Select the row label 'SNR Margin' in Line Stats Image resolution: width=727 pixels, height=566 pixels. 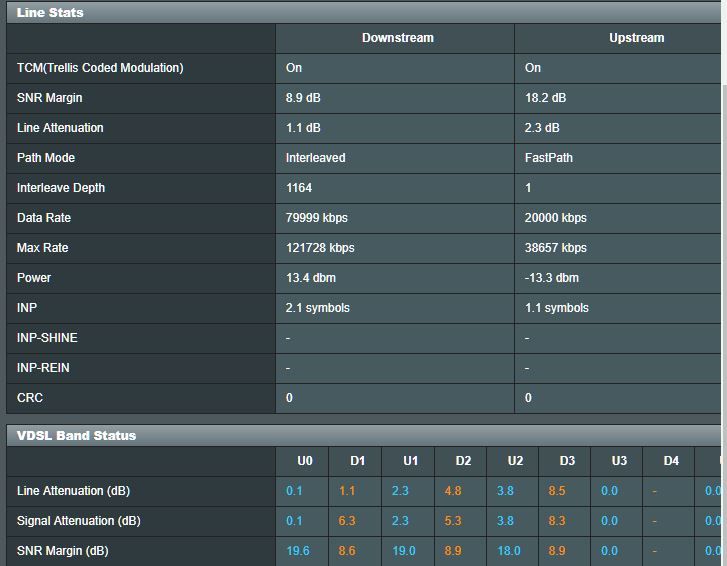coord(49,98)
